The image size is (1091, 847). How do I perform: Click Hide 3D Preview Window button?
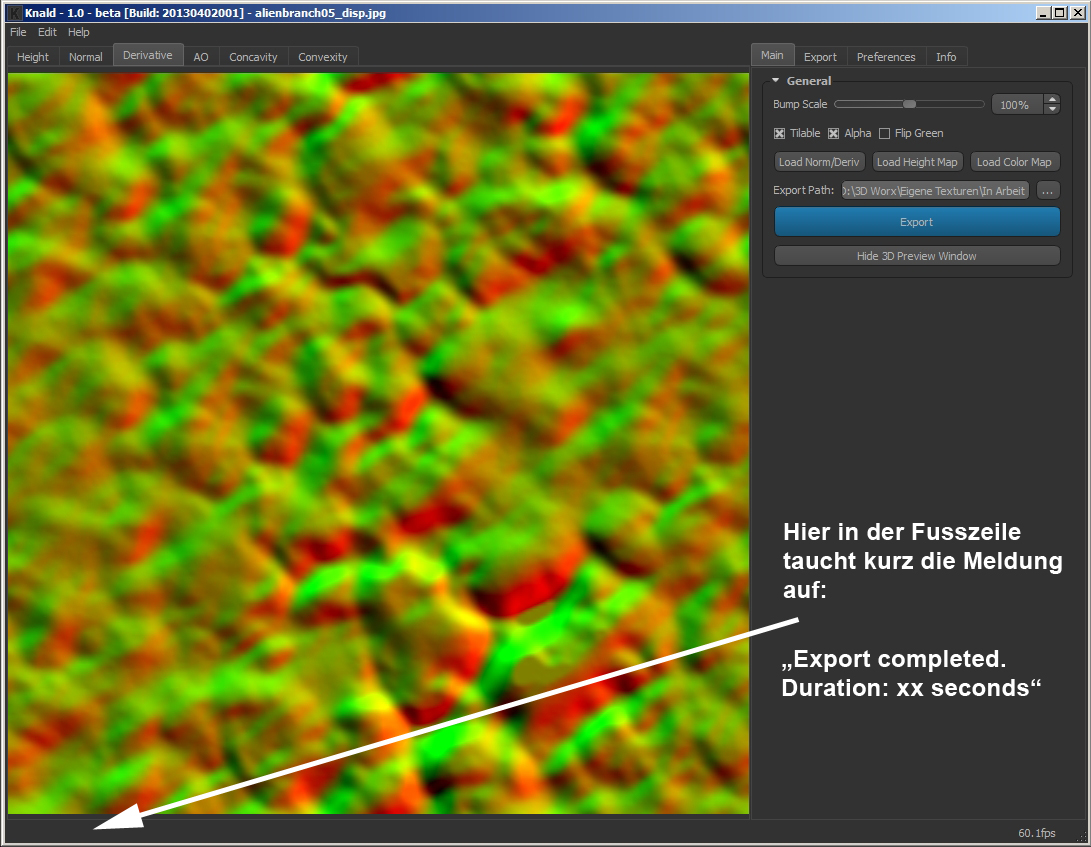917,256
